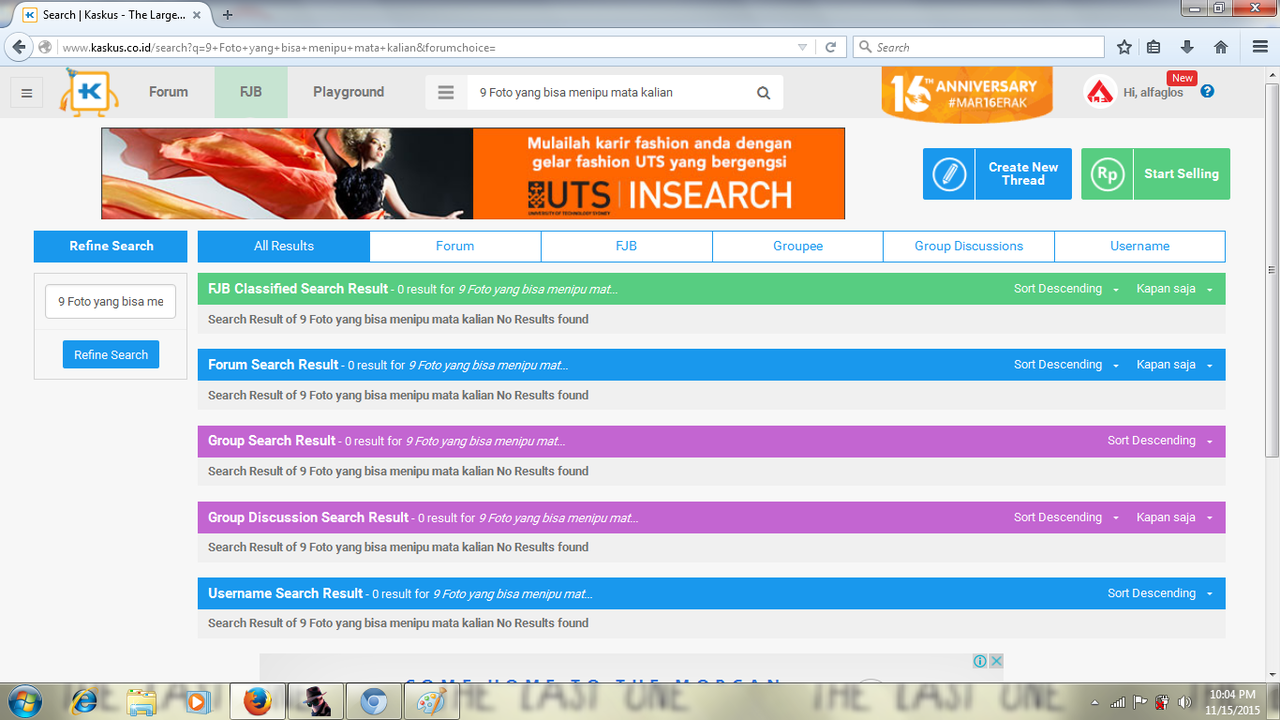Open the Hi, alfaglos profile link
Viewport: 1280px width, 720px height.
[x=1153, y=92]
